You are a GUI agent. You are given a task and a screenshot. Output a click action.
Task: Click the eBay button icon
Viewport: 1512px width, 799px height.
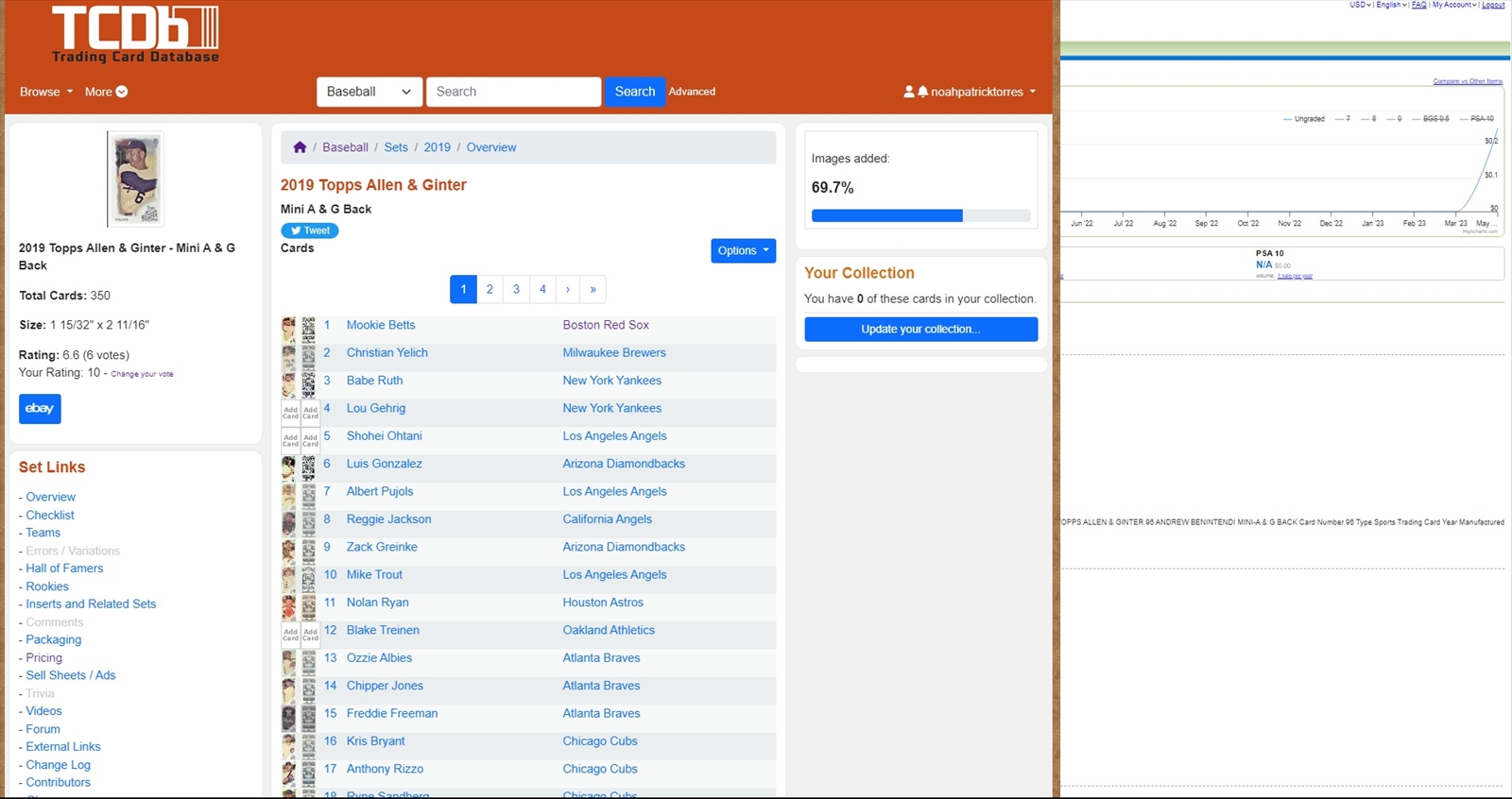click(x=40, y=408)
